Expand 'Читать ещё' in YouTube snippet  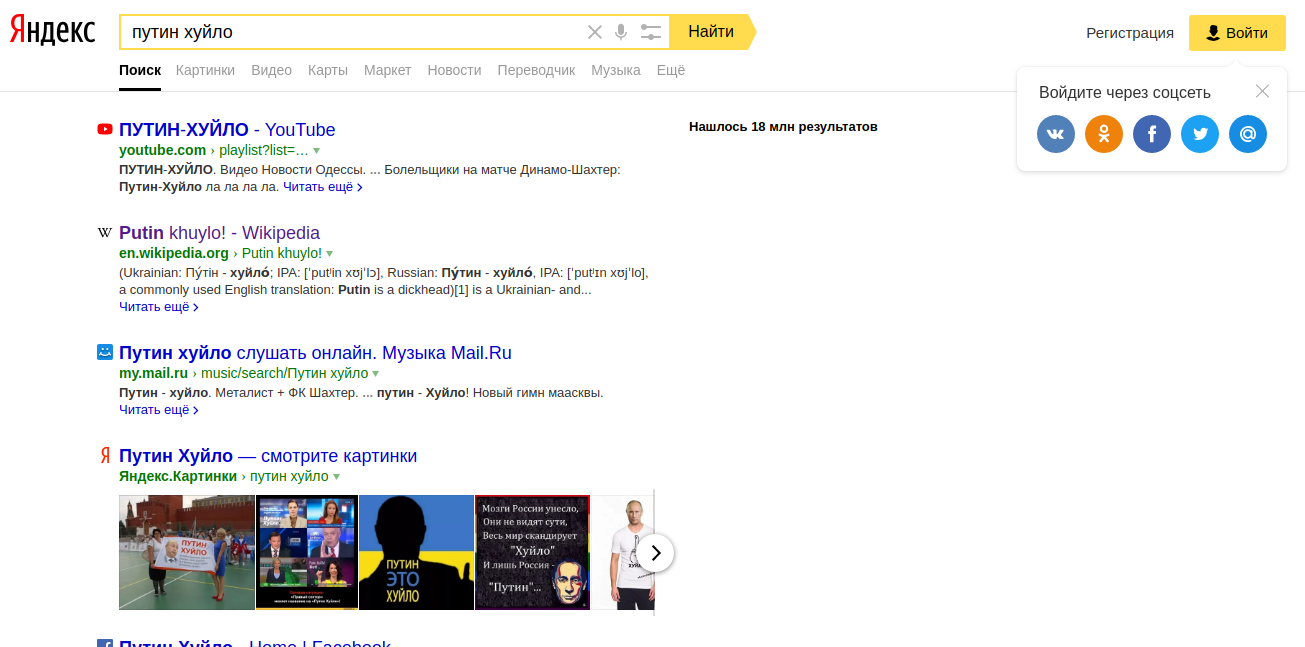322,187
